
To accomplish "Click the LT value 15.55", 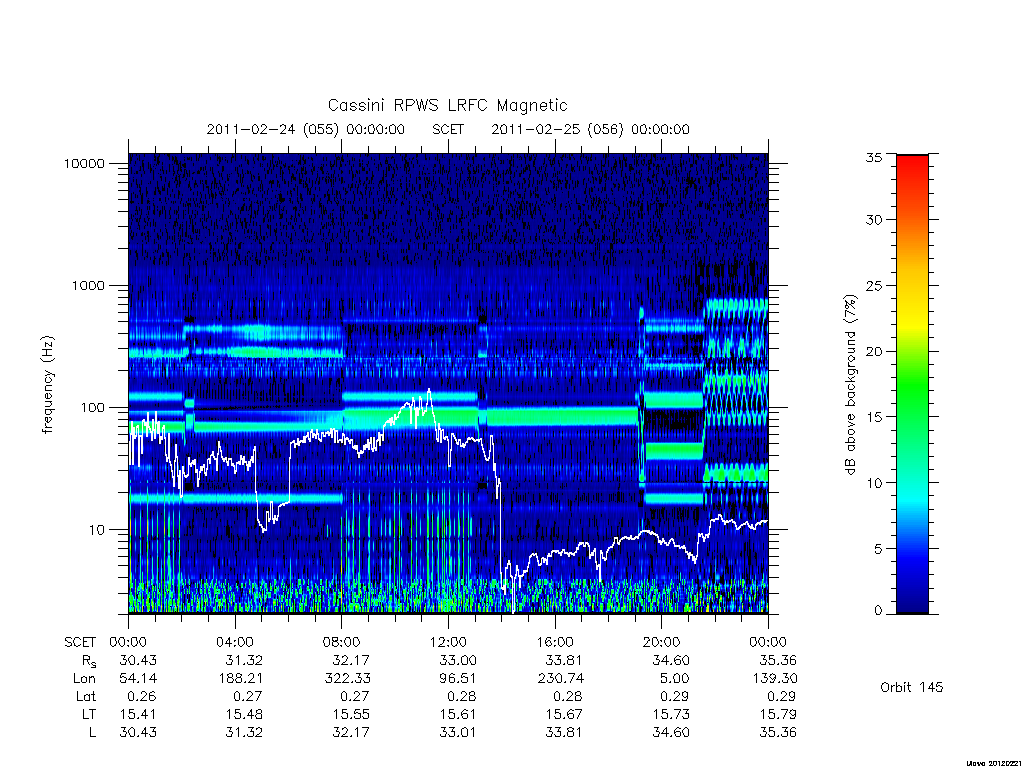I will click(x=351, y=714).
